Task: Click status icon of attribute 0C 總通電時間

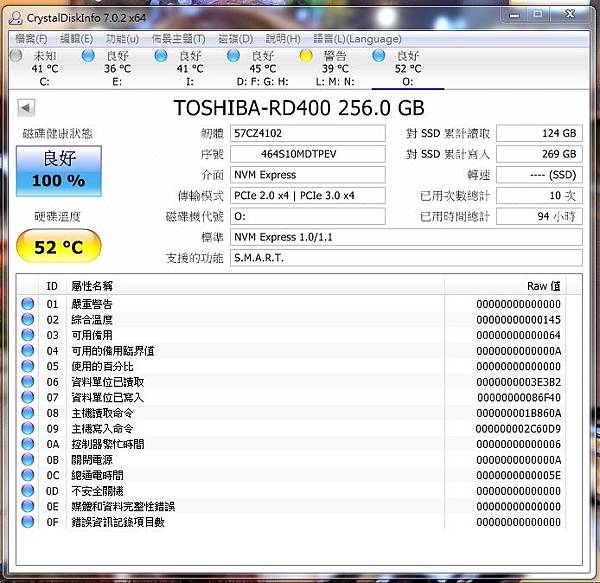Action: [28, 475]
